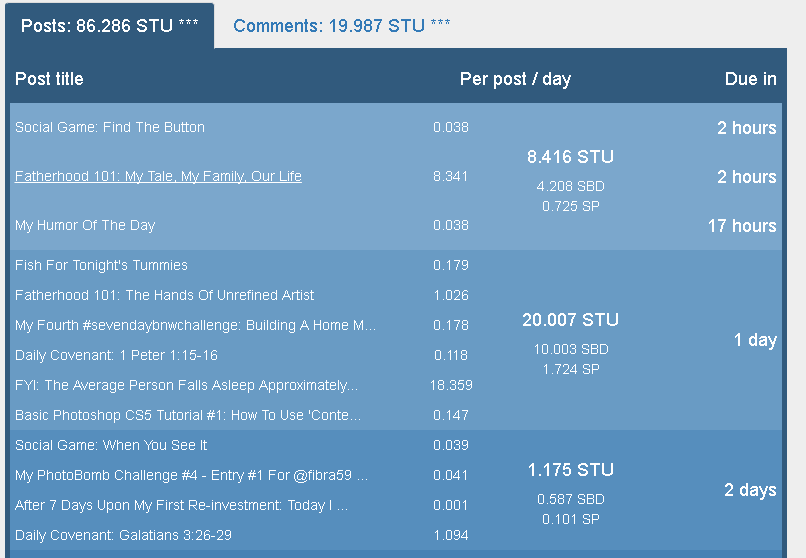806x558 pixels.
Task: Click the 0.038 value for Find The Button
Action: coord(451,127)
